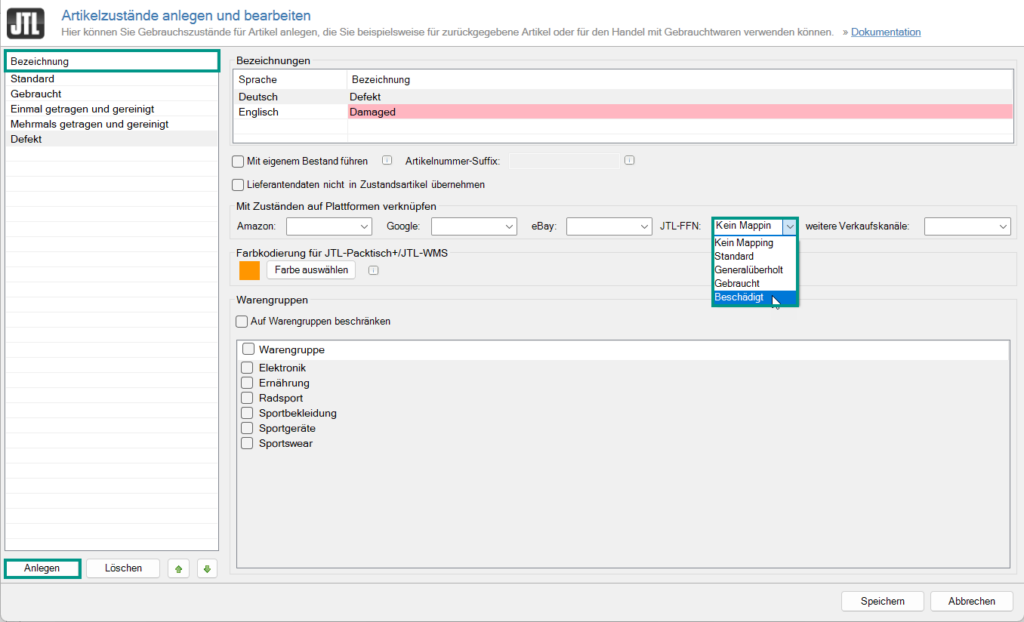Expand the Google condition dropdown
This screenshot has height=622, width=1024.
(473, 227)
